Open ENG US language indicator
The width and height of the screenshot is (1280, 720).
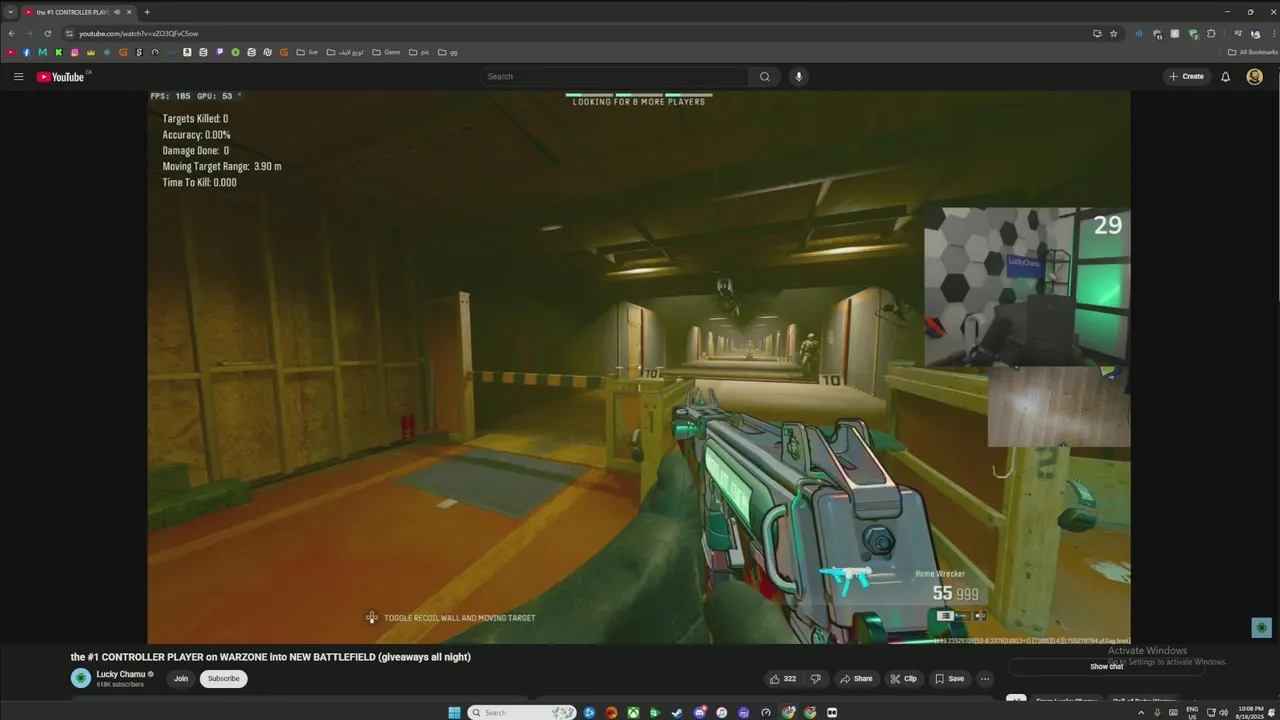pyautogui.click(x=1192, y=712)
